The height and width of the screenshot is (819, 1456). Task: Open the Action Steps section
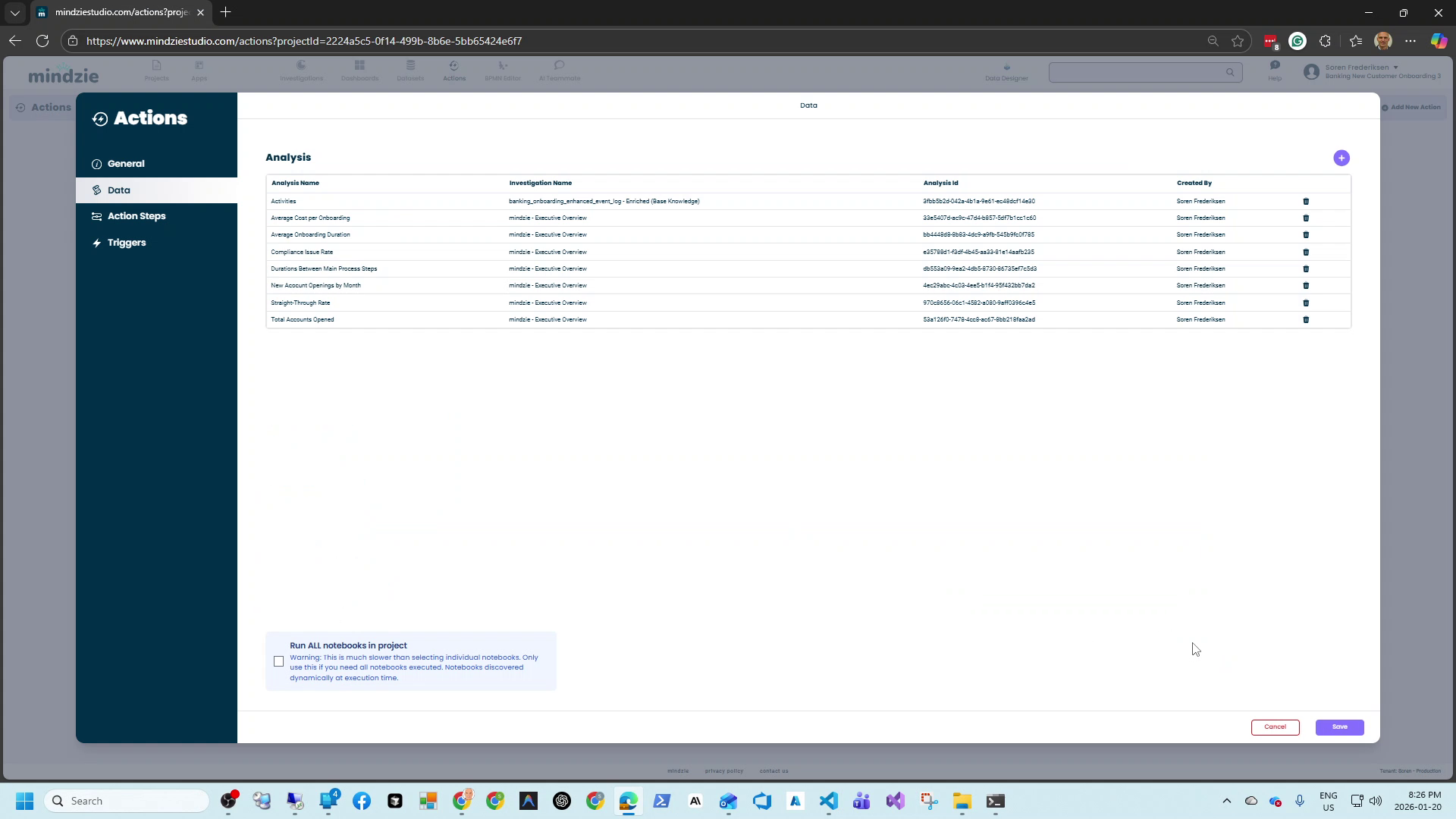click(x=156, y=216)
